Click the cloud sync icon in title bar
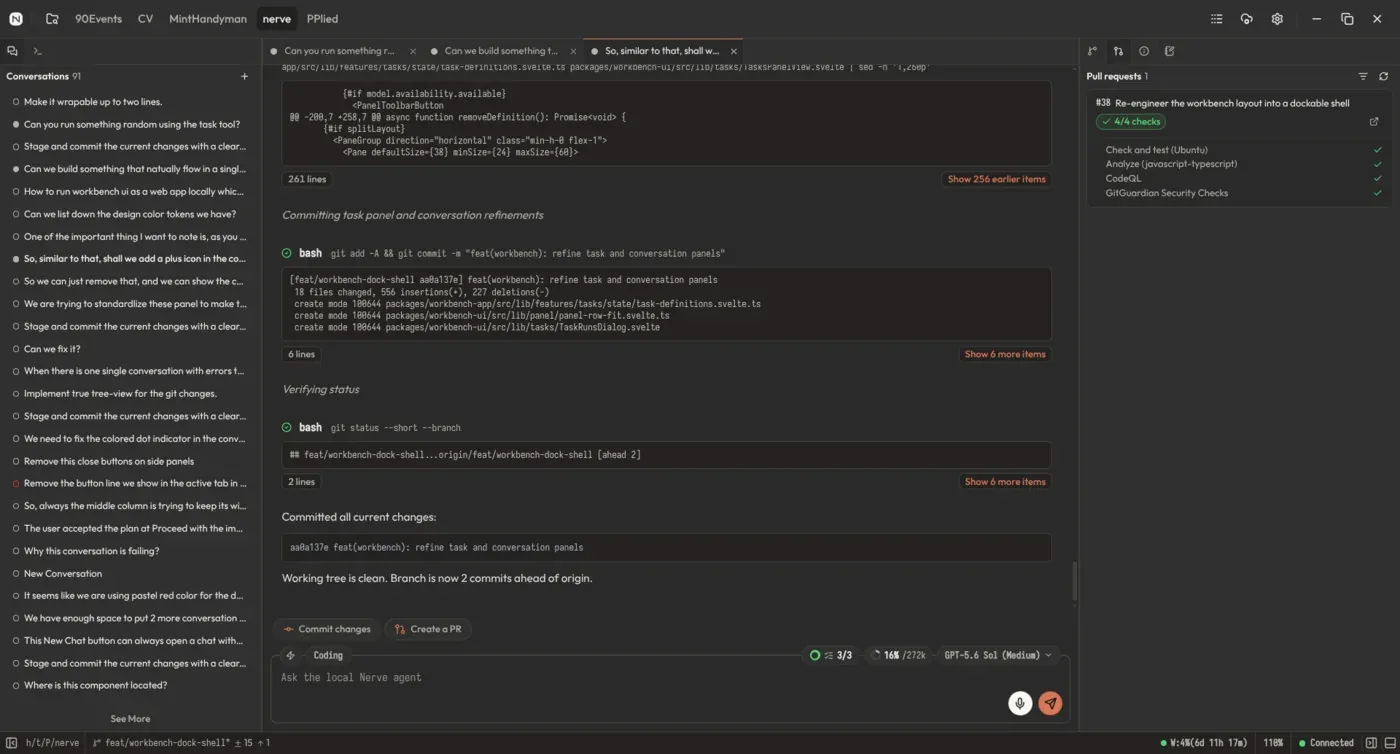1400x754 pixels. (x=1246, y=19)
